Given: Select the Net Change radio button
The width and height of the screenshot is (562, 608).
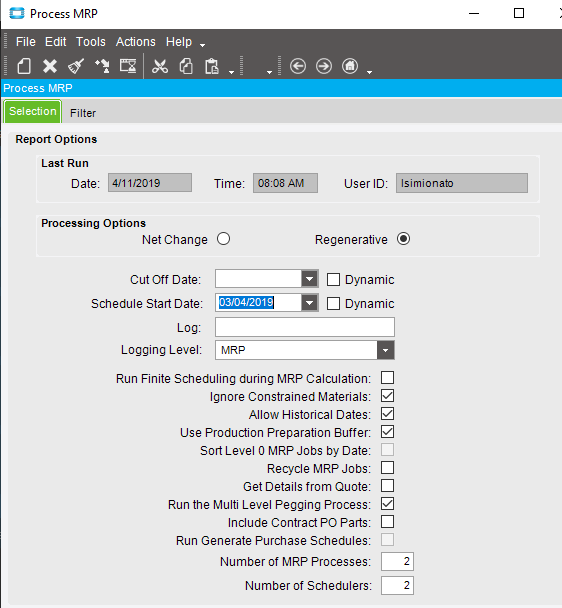Looking at the screenshot, I should 223,239.
